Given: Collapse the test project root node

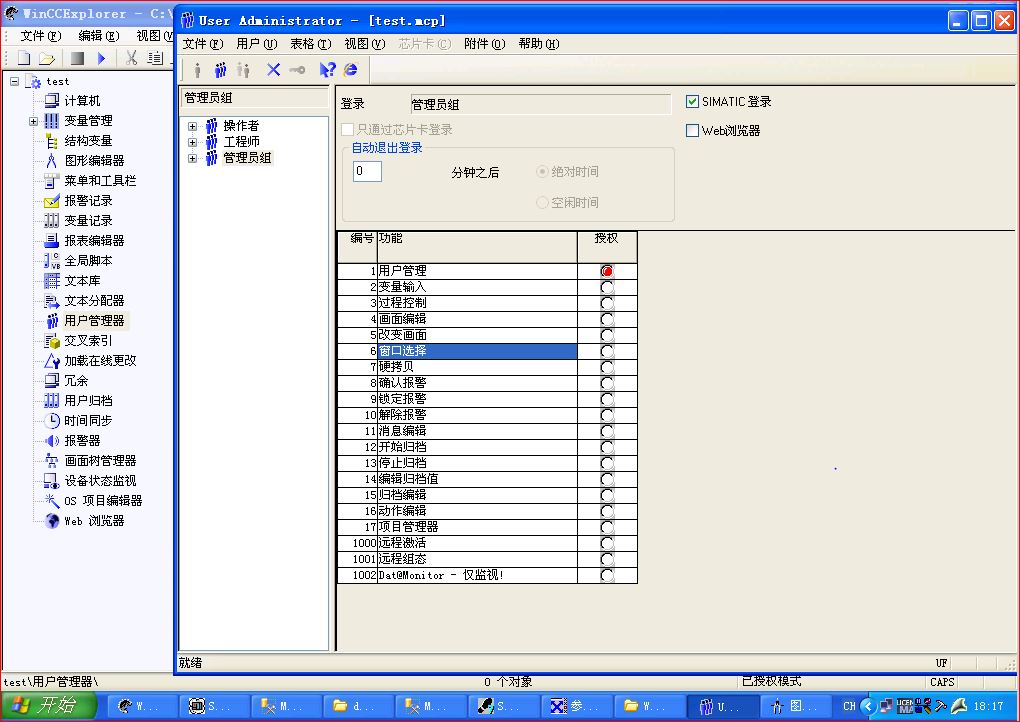Looking at the screenshot, I should point(14,81).
